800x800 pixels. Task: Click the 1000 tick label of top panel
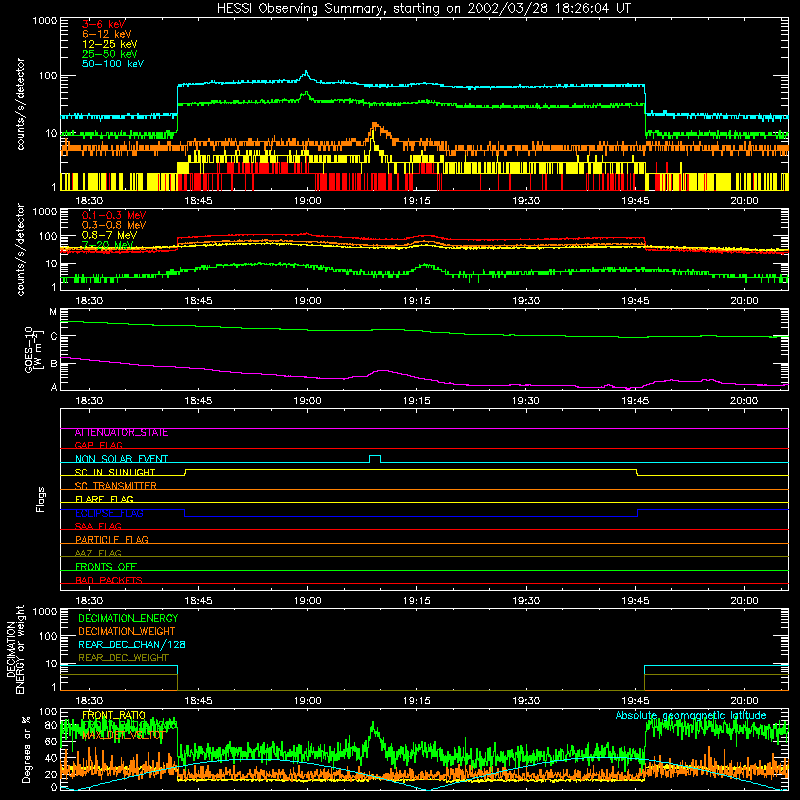[x=45, y=21]
